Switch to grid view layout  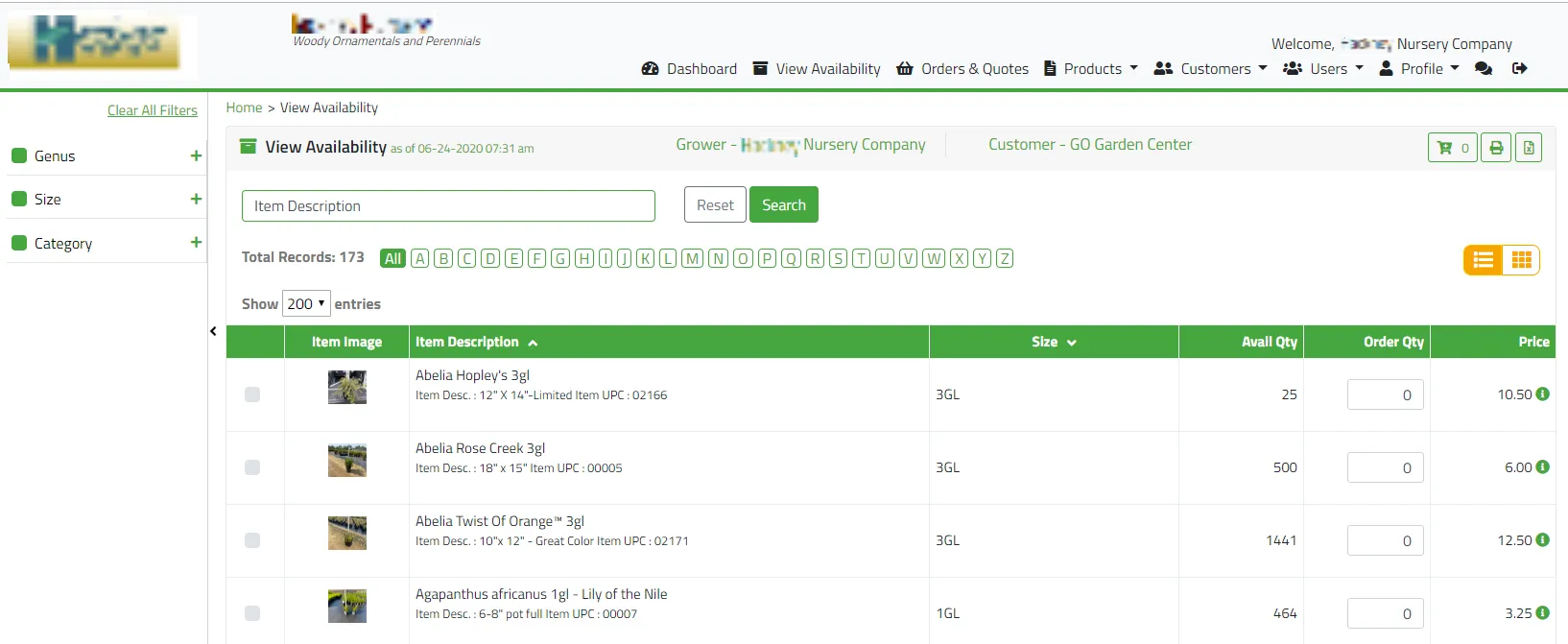click(1521, 260)
